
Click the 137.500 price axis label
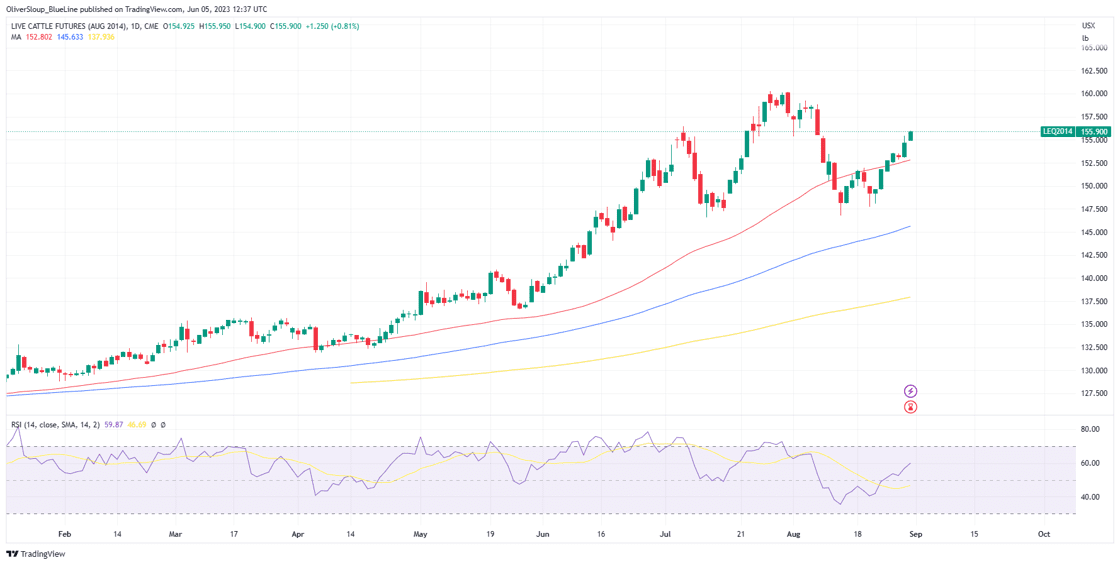click(x=1095, y=301)
